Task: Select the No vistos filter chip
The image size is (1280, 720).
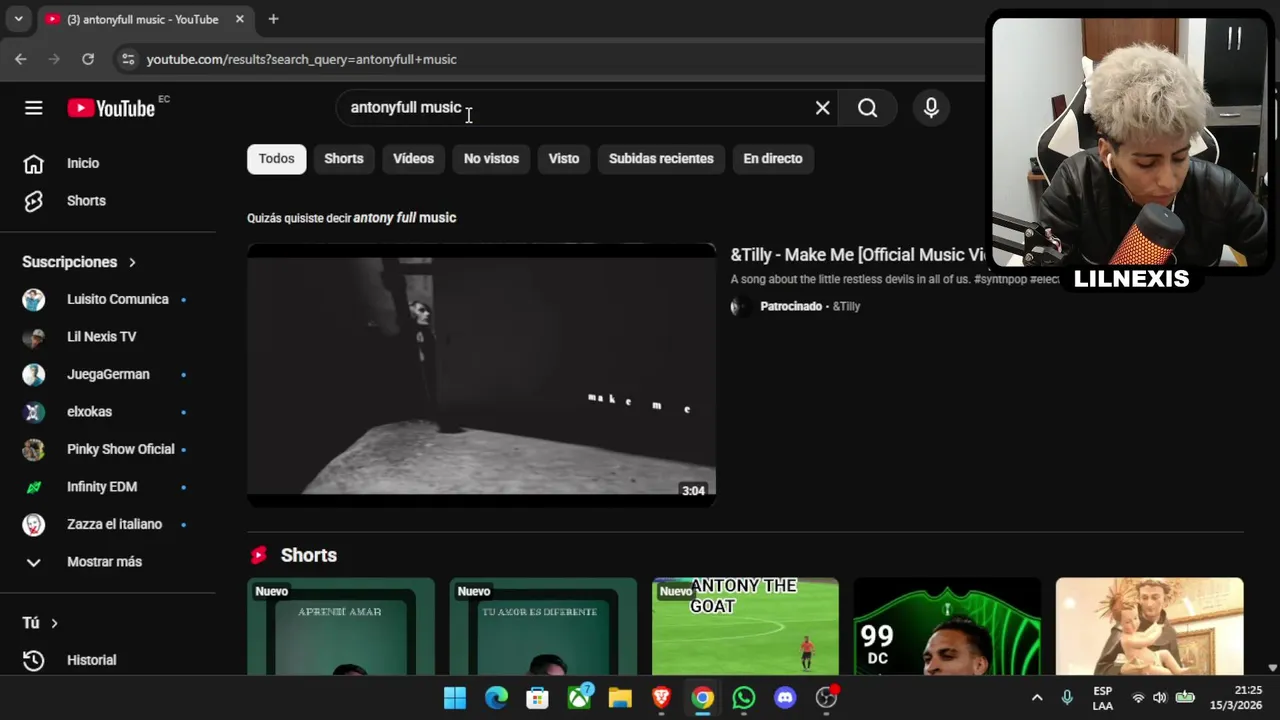Action: [491, 159]
